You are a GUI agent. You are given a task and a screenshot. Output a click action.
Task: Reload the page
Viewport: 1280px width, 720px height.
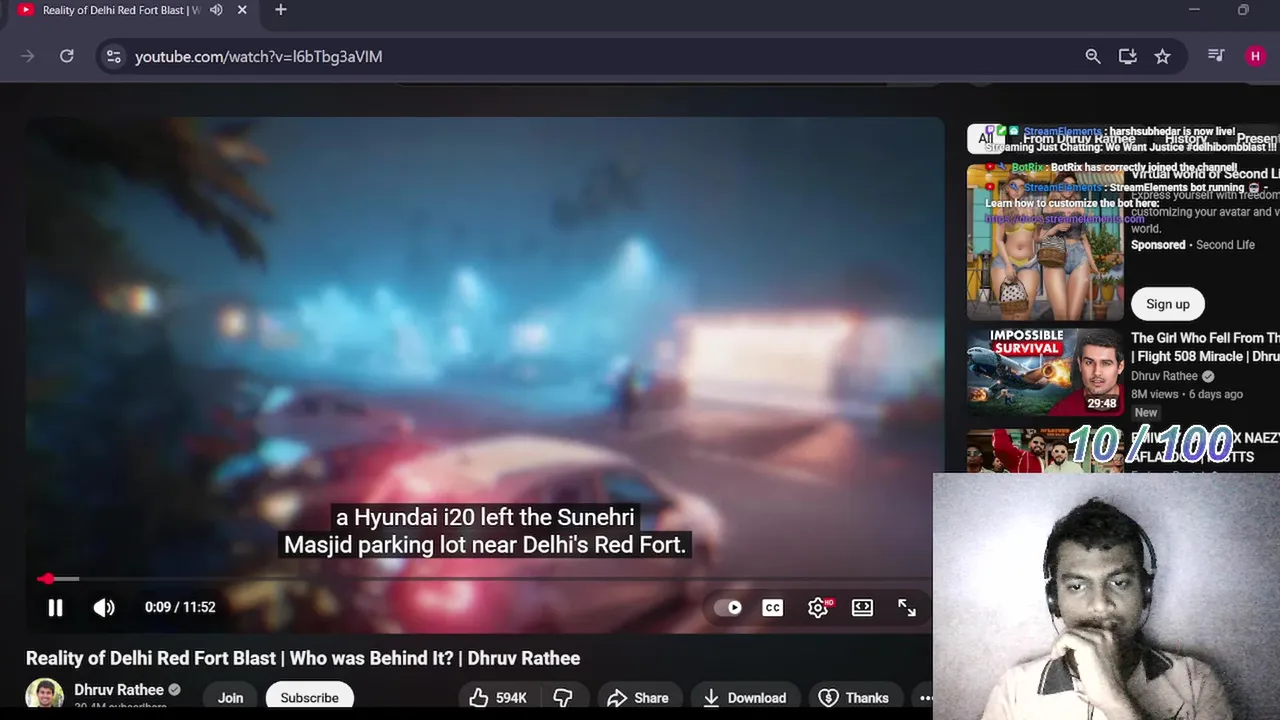pyautogui.click(x=67, y=56)
